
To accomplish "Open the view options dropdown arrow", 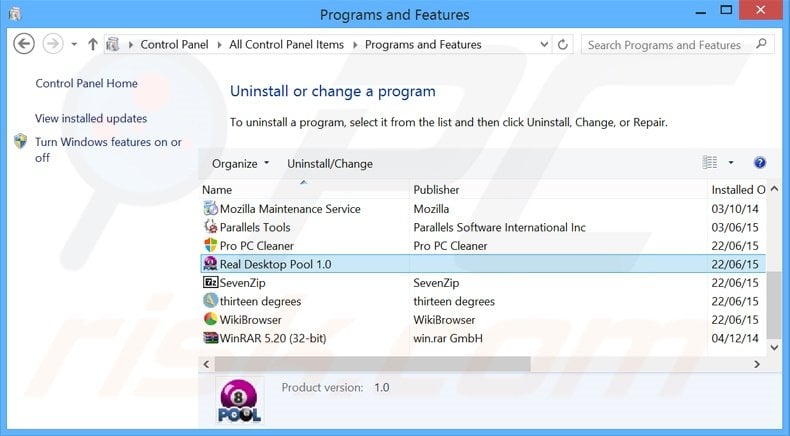I will click(x=731, y=162).
